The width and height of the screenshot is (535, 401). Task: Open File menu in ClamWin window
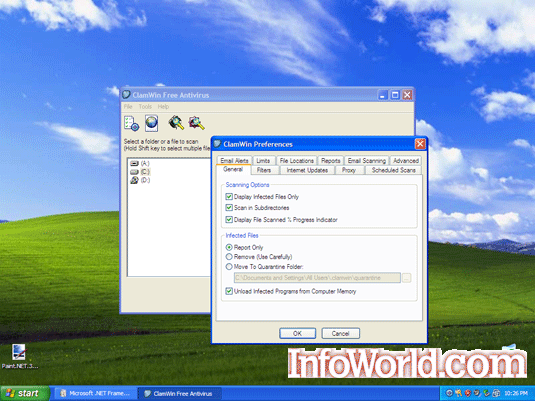pos(128,106)
